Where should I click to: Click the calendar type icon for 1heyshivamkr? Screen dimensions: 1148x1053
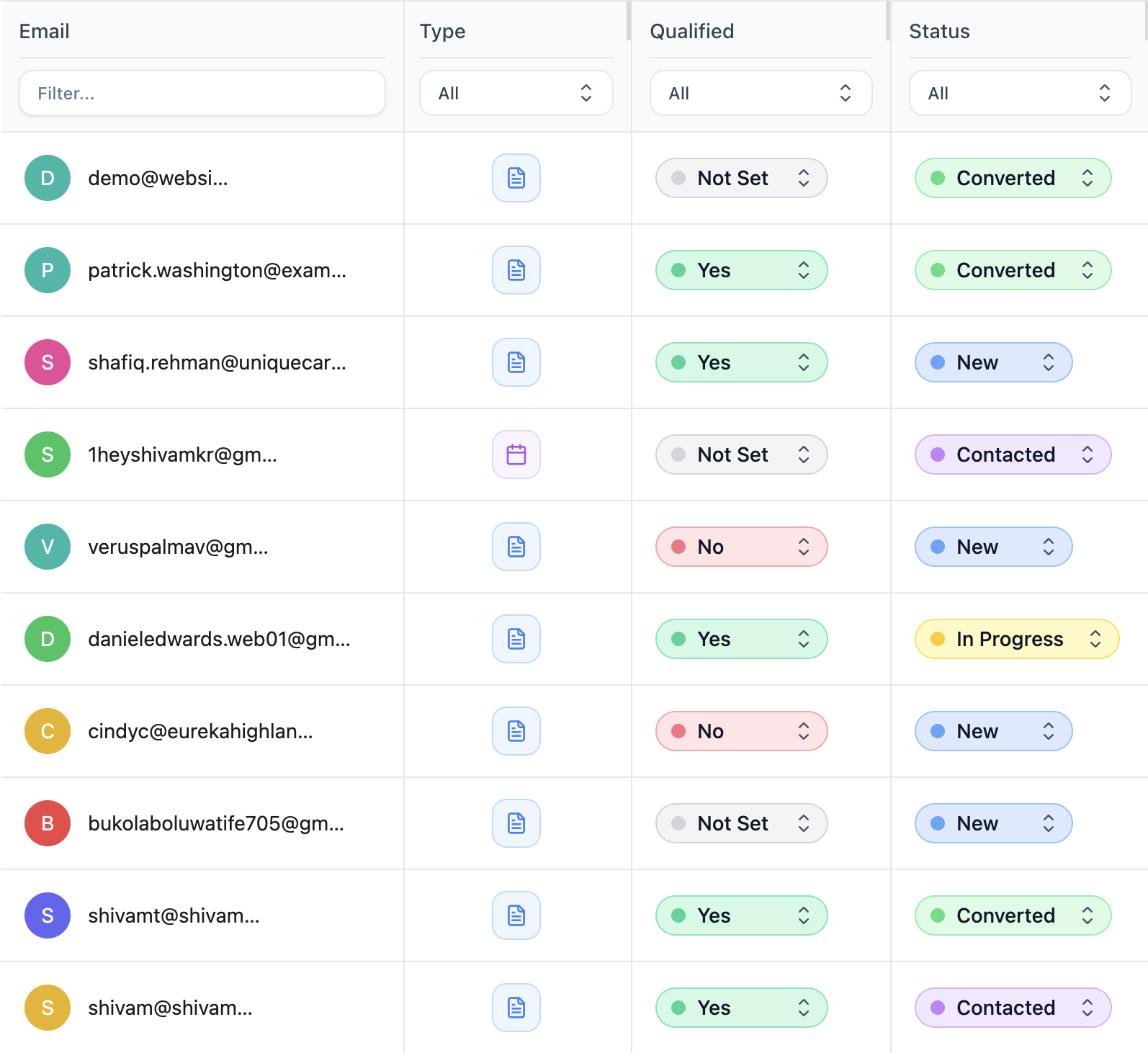pyautogui.click(x=516, y=454)
